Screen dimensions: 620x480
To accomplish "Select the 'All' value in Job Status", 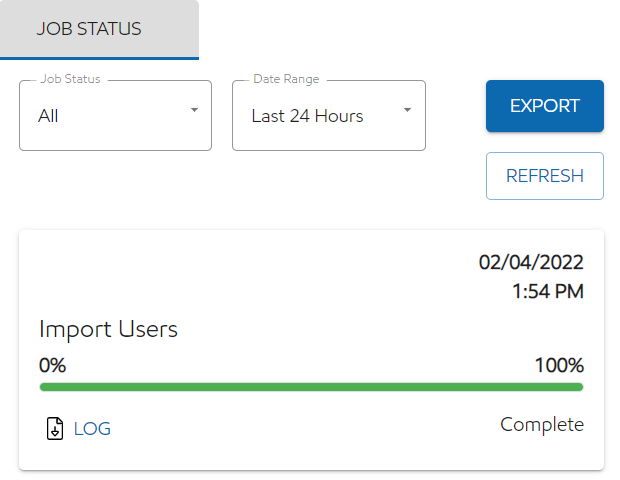I will click(48, 116).
